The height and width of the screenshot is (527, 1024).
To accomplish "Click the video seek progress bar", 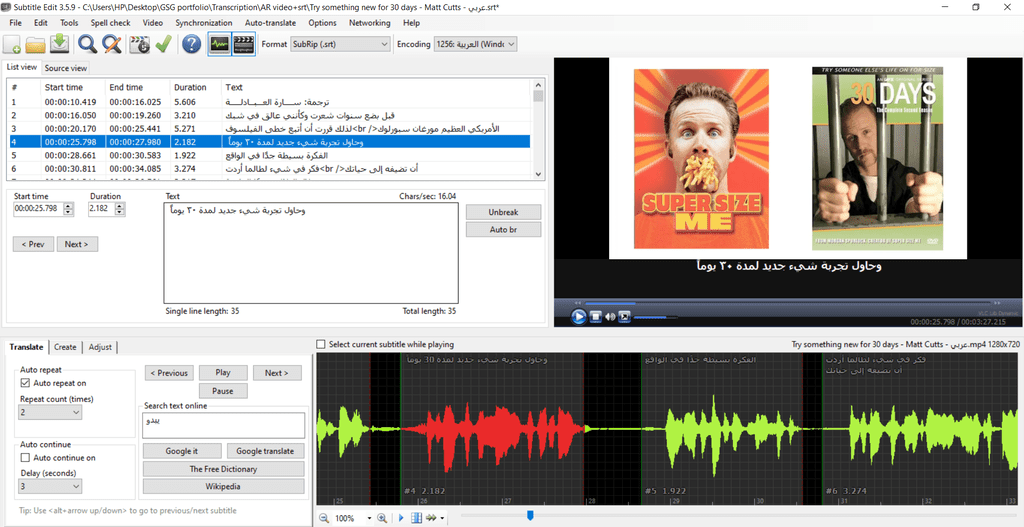I will pos(787,303).
